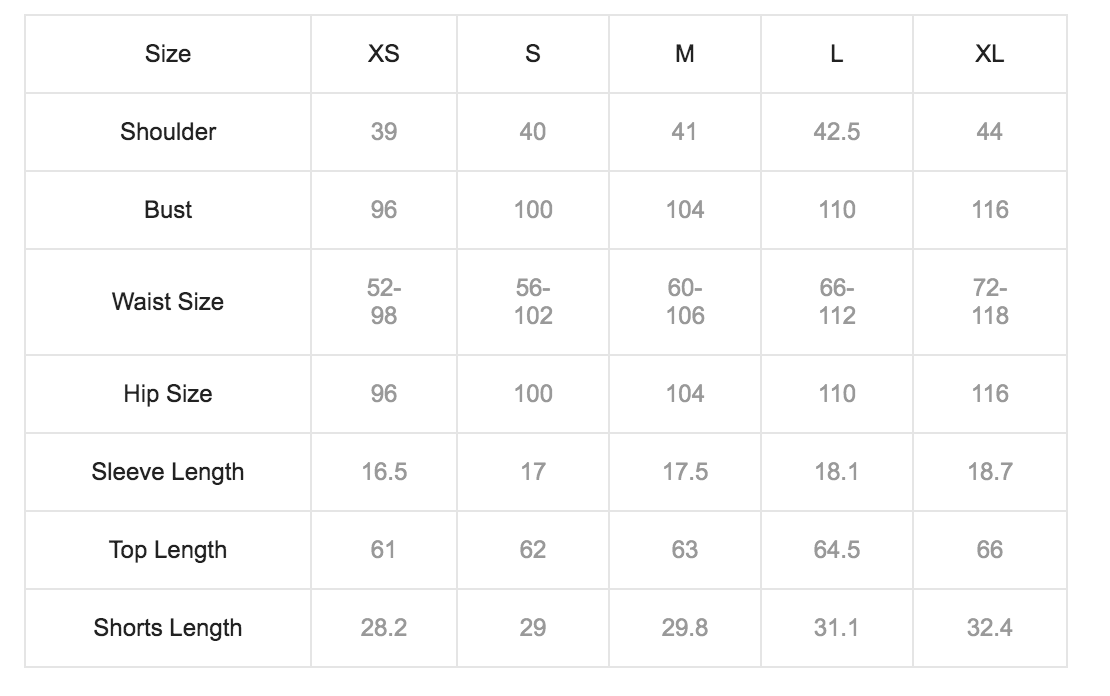Select the Shorts Length row label
This screenshot has width=1110, height=696.
[x=168, y=627]
